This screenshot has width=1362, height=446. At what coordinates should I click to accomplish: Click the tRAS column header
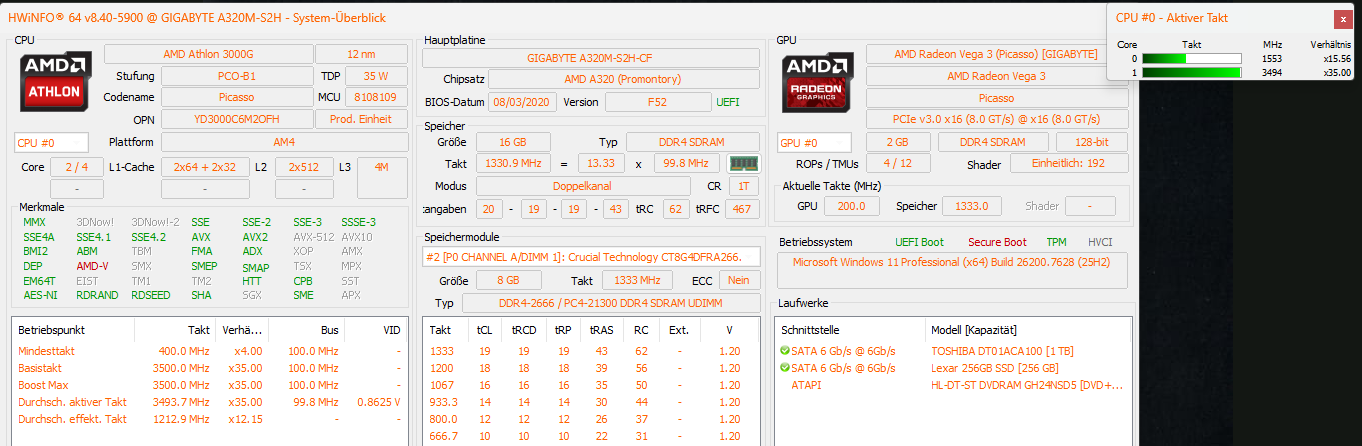pos(603,329)
